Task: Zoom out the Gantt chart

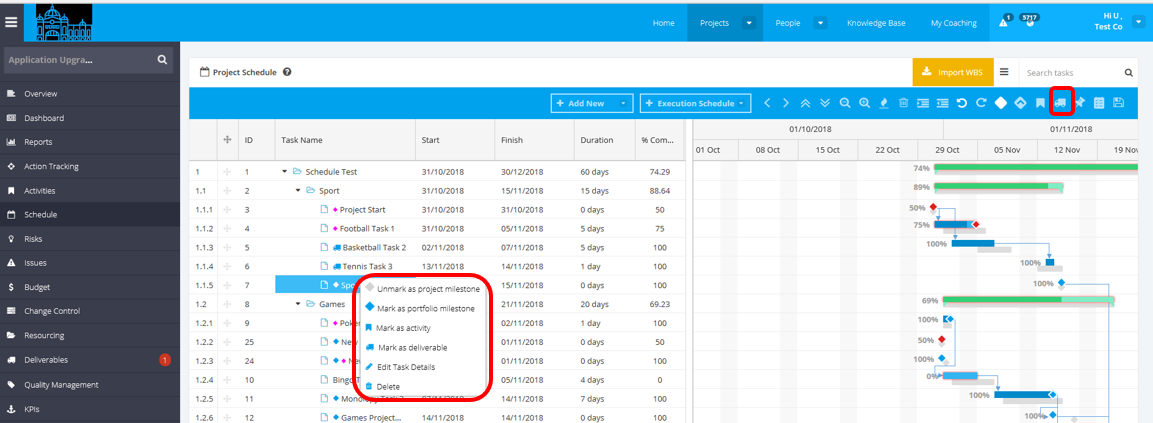Action: (845, 103)
